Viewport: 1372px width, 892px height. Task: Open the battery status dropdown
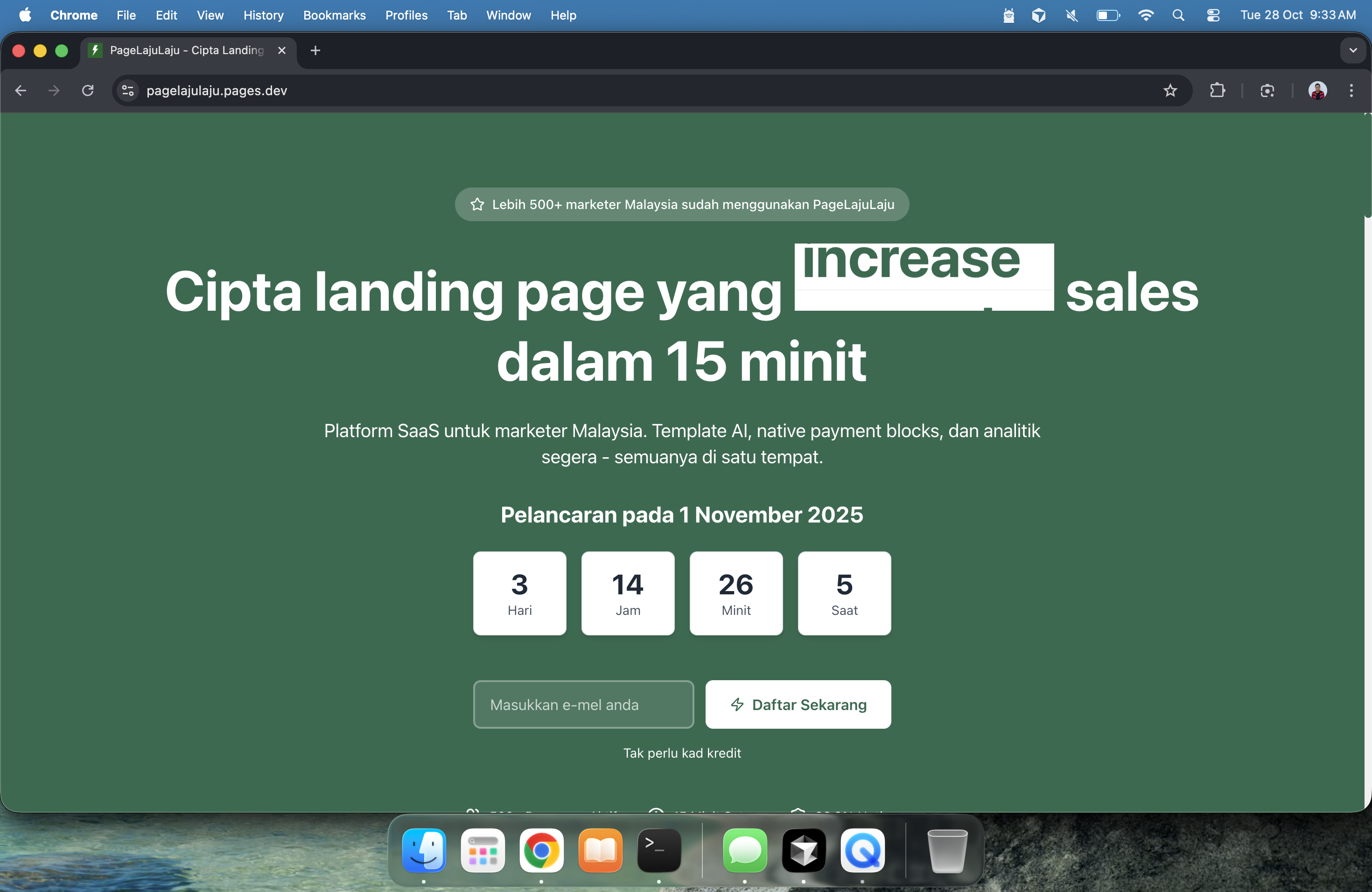coord(1107,15)
